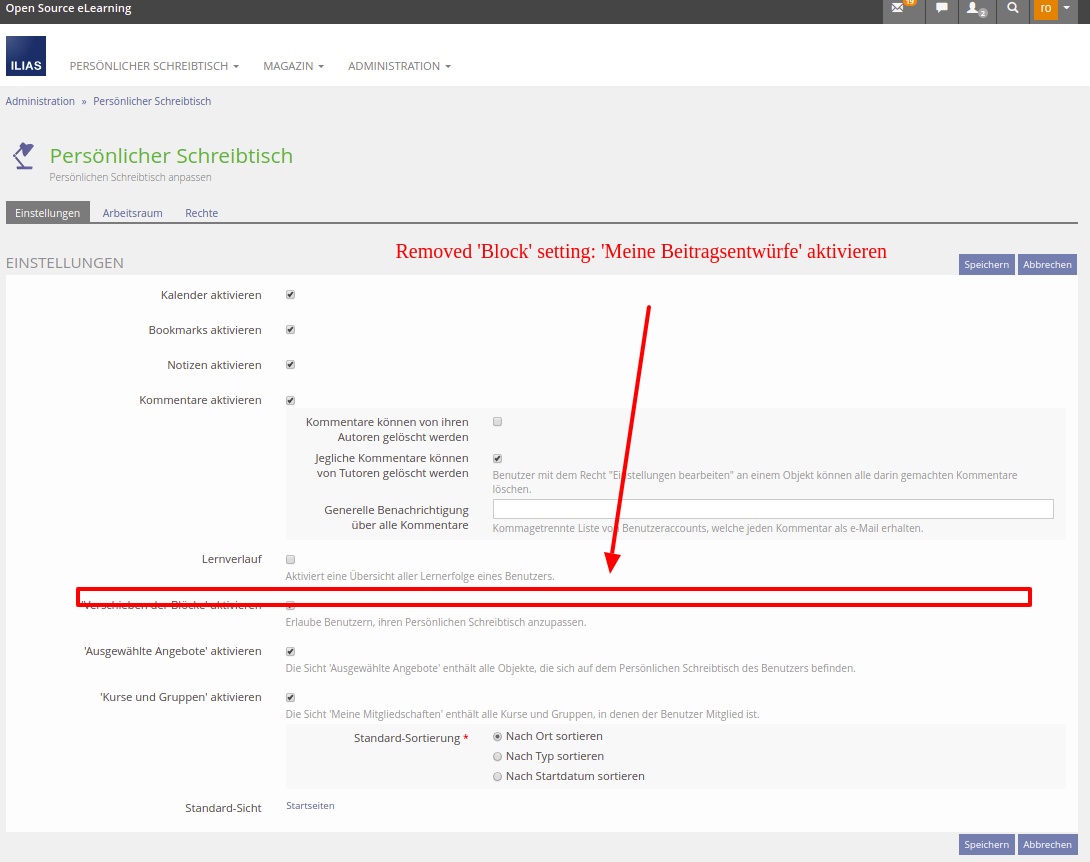Switch to the 'Rechte' tab
This screenshot has width=1090, height=862.
[x=201, y=213]
